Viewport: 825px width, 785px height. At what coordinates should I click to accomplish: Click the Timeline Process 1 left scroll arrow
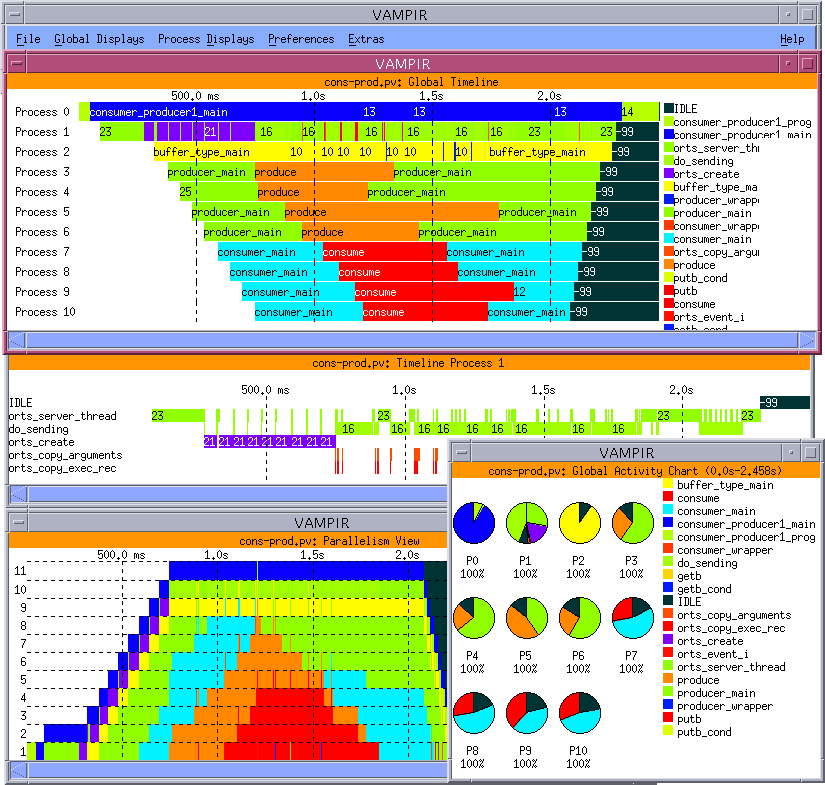coord(19,494)
